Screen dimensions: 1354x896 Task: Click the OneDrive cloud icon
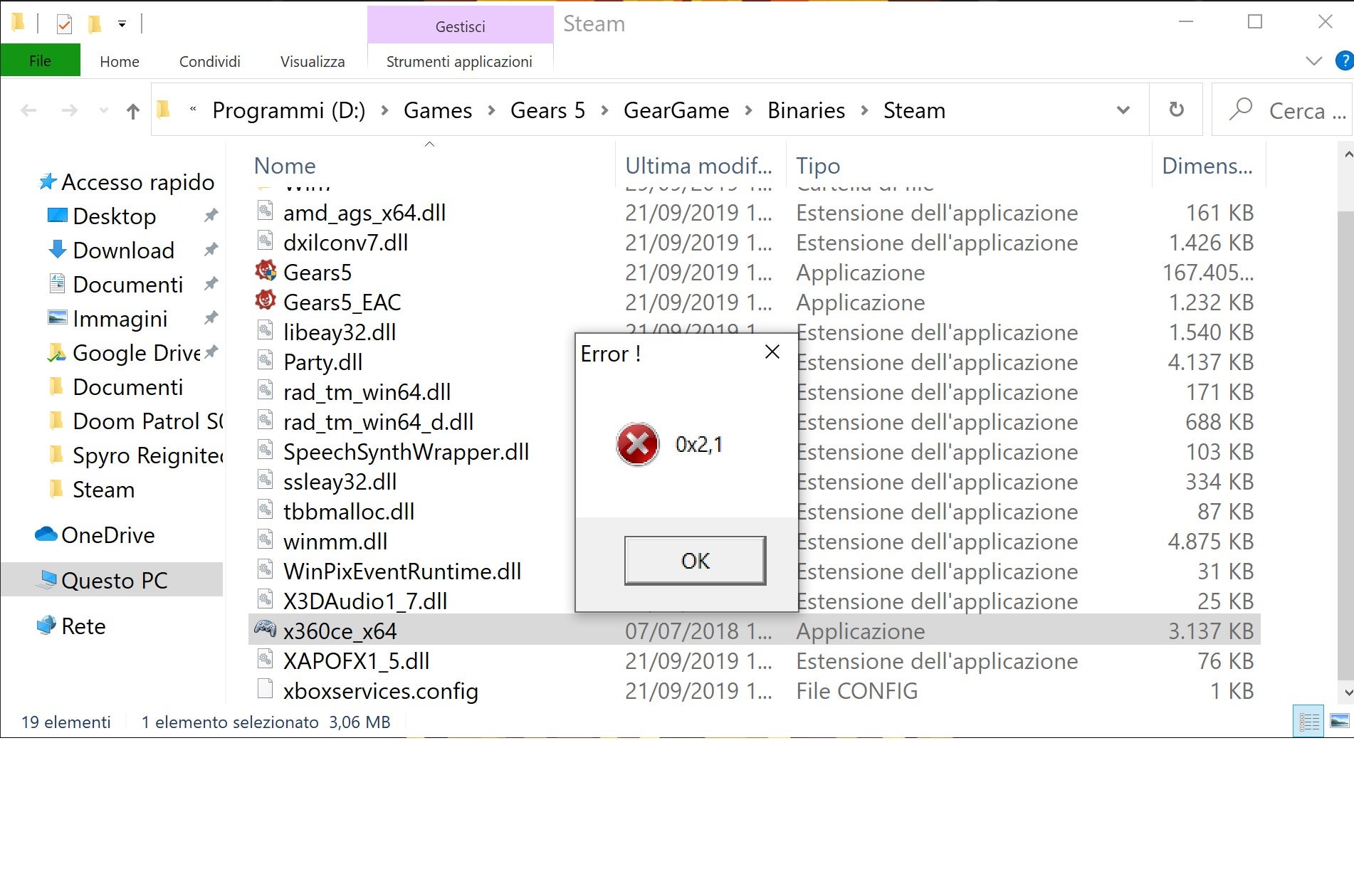tap(46, 534)
